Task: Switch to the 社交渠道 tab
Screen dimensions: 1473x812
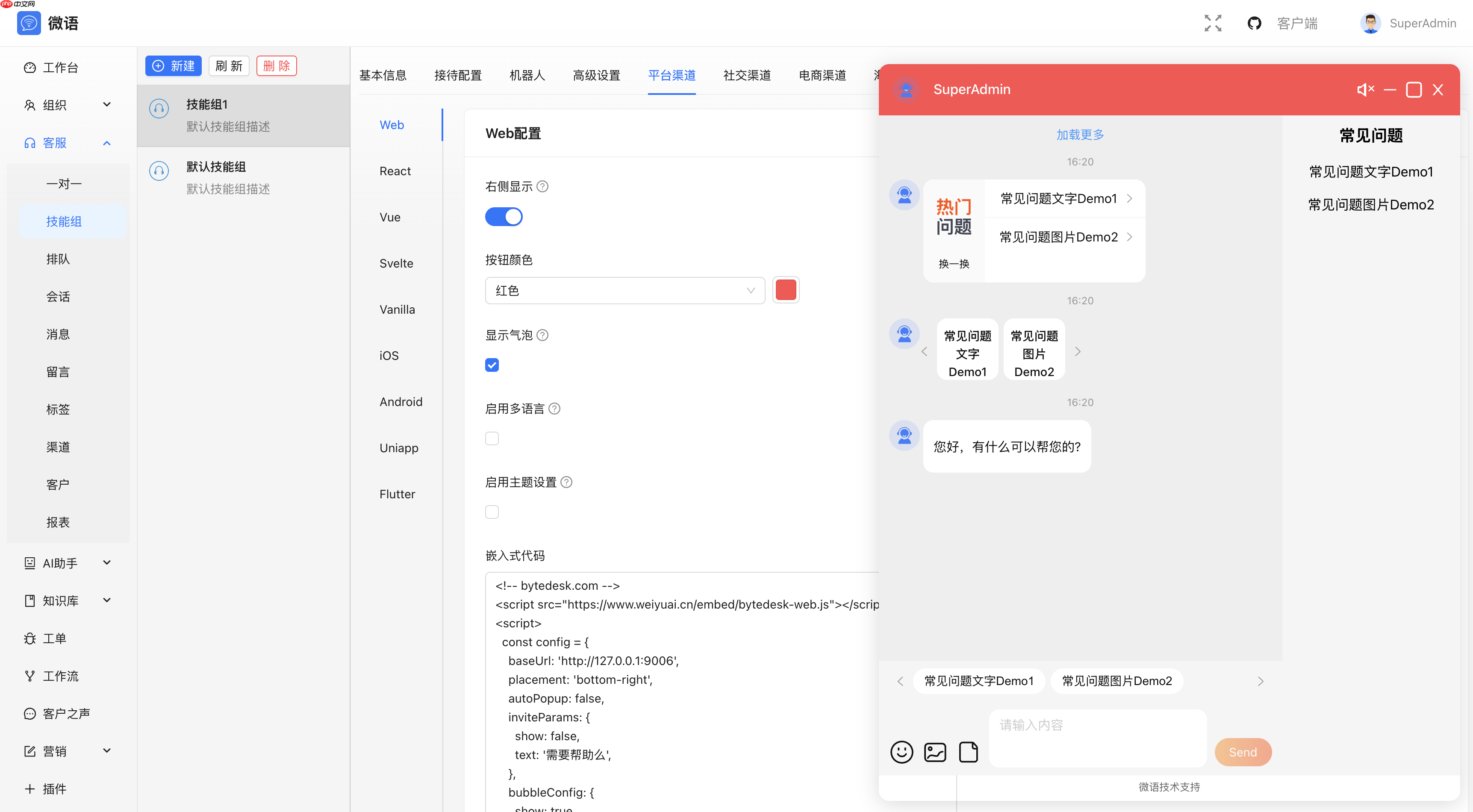Action: coord(747,75)
